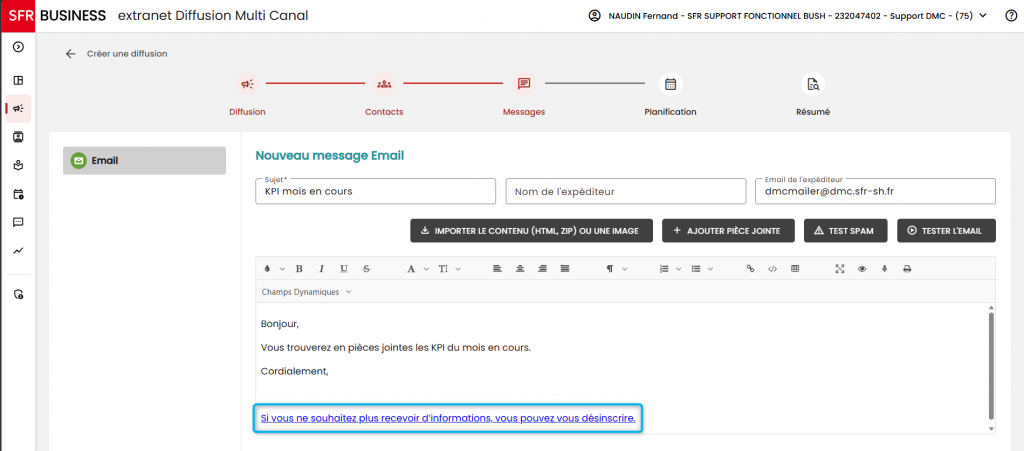Toggle underline formatting
1024x451 pixels.
(344, 269)
